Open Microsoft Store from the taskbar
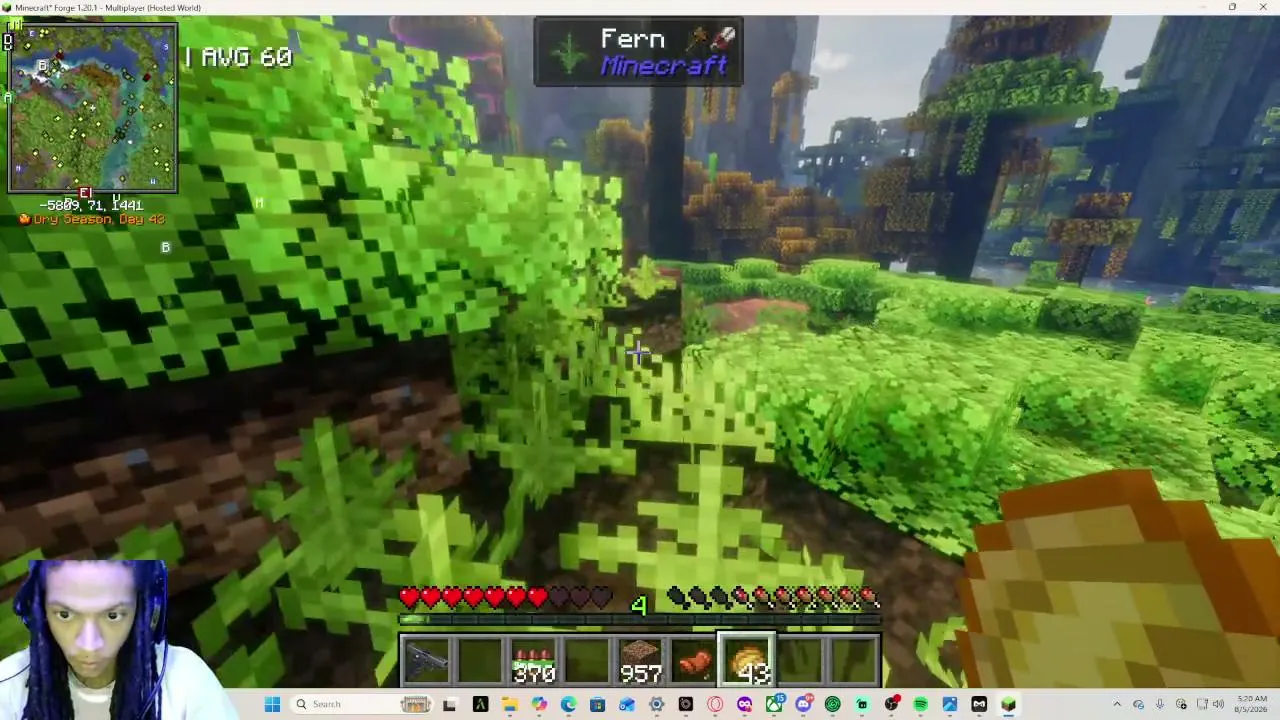 pos(597,704)
